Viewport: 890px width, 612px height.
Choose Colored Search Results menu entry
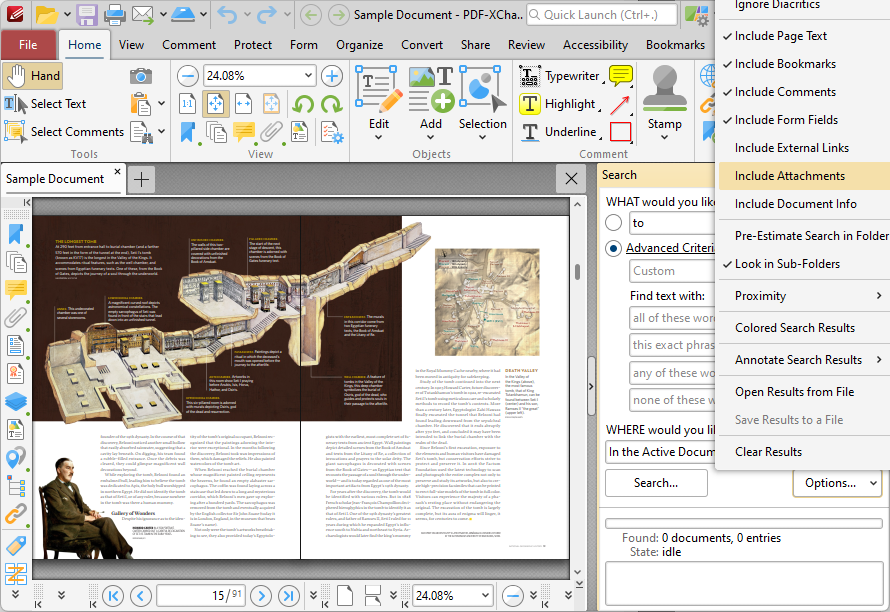(x=804, y=328)
